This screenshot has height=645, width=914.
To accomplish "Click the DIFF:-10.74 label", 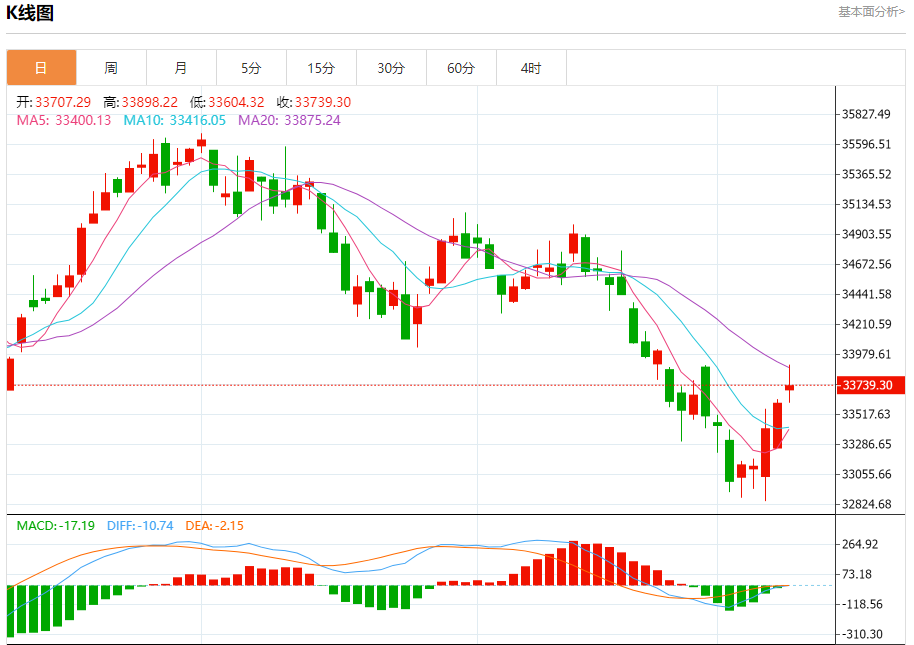I will click(140, 526).
